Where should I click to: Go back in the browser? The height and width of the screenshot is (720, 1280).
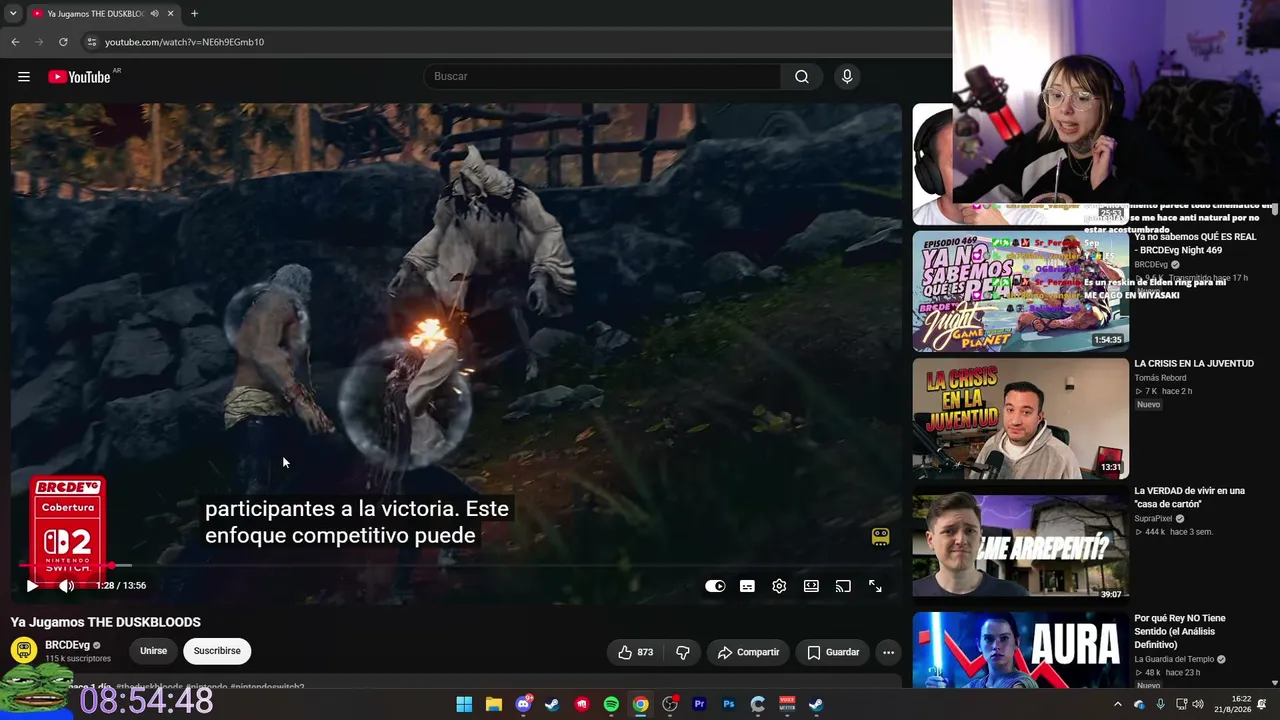point(15,42)
